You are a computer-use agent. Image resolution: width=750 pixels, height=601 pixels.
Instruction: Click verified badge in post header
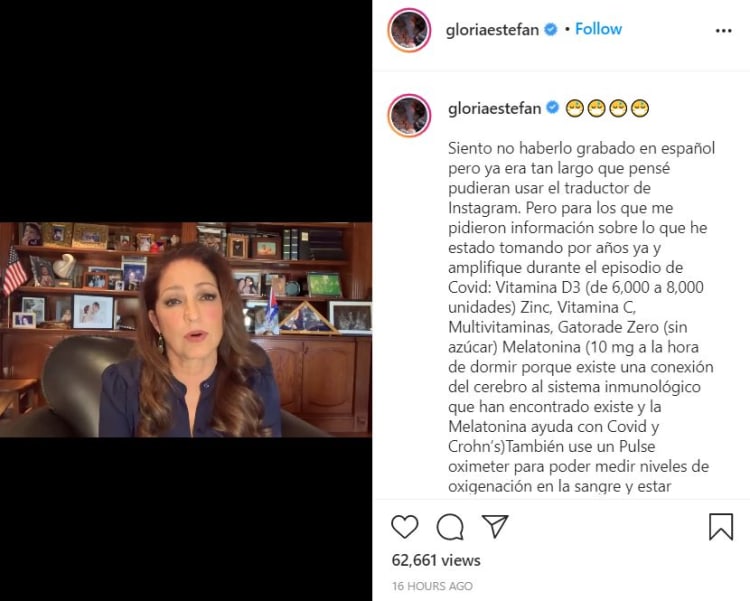click(x=551, y=30)
